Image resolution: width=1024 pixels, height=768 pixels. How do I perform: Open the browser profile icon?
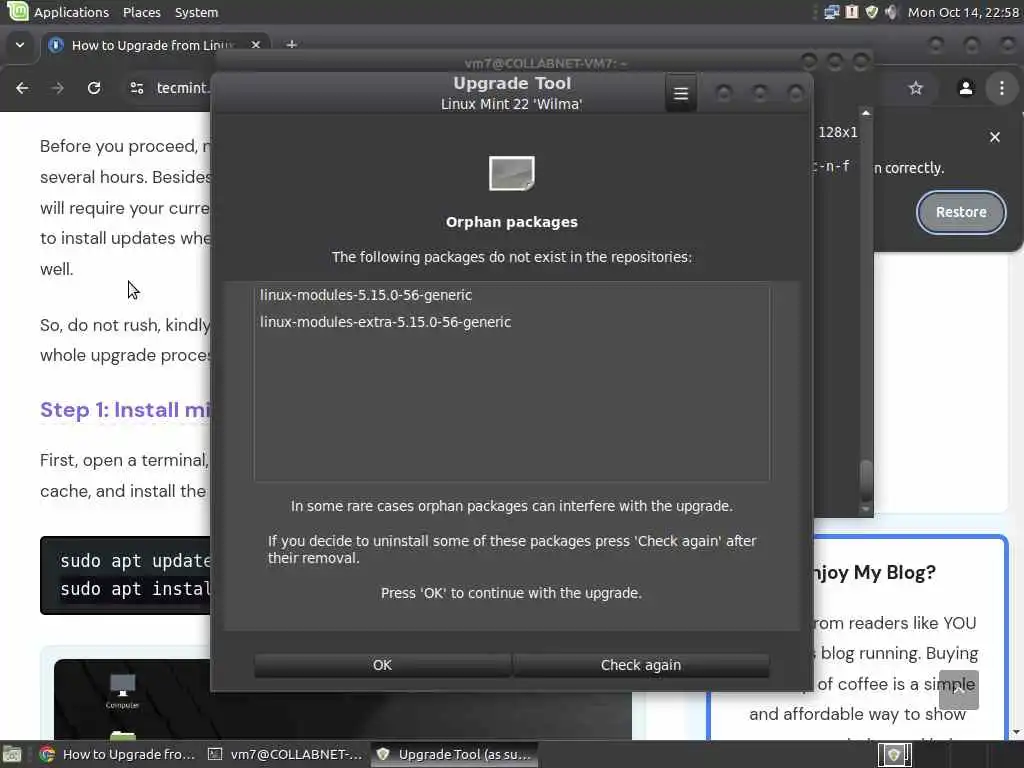click(966, 88)
